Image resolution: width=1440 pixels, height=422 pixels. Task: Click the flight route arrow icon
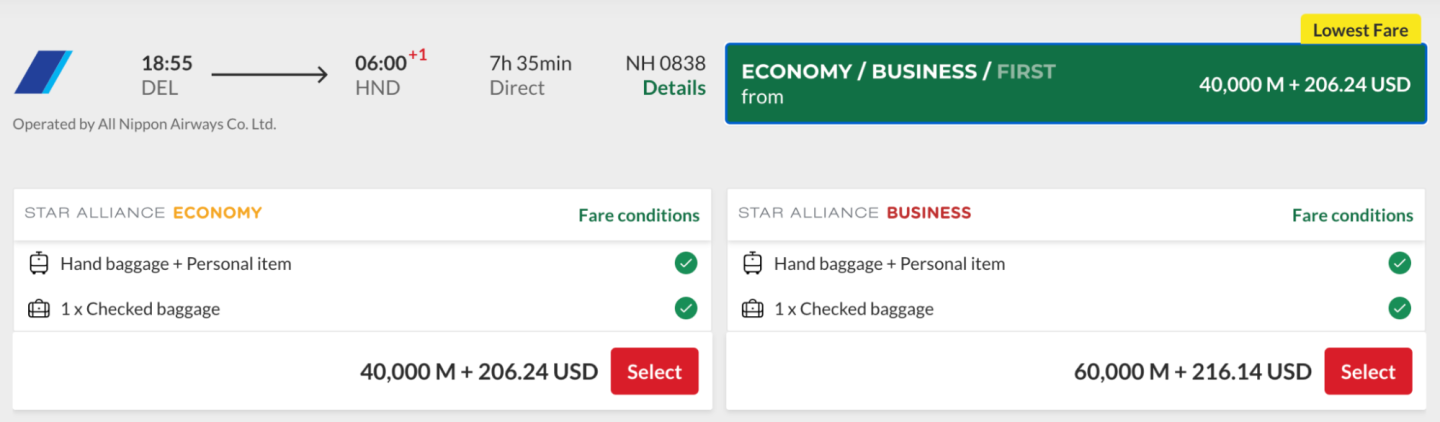click(x=270, y=74)
